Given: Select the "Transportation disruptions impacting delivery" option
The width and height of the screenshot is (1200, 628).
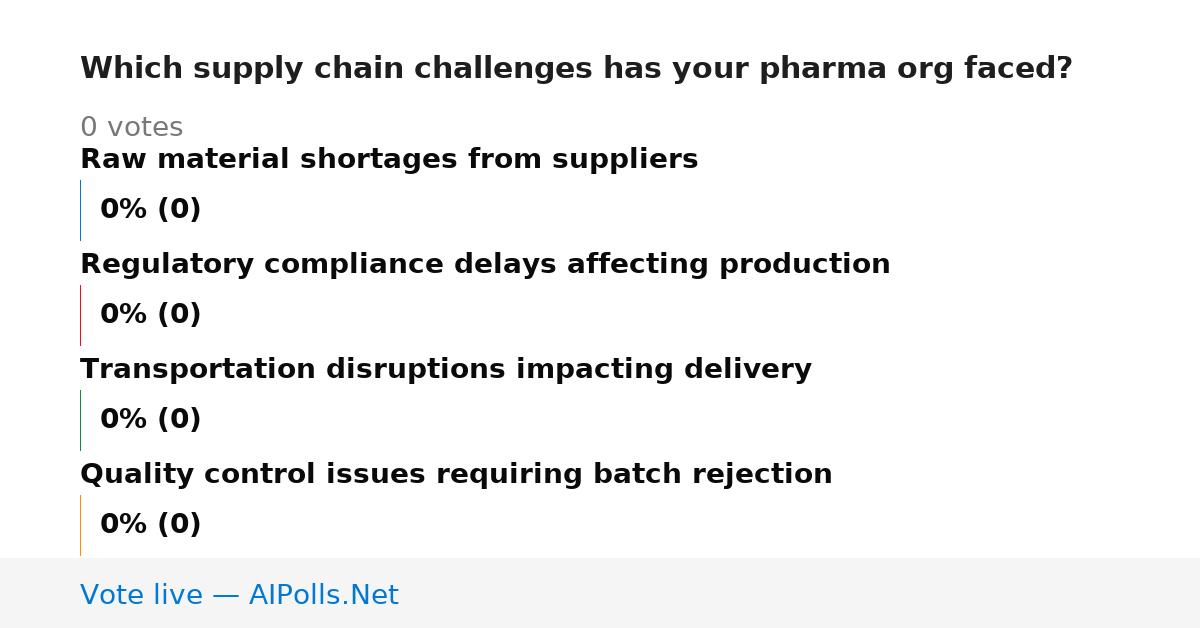Looking at the screenshot, I should (x=446, y=370).
